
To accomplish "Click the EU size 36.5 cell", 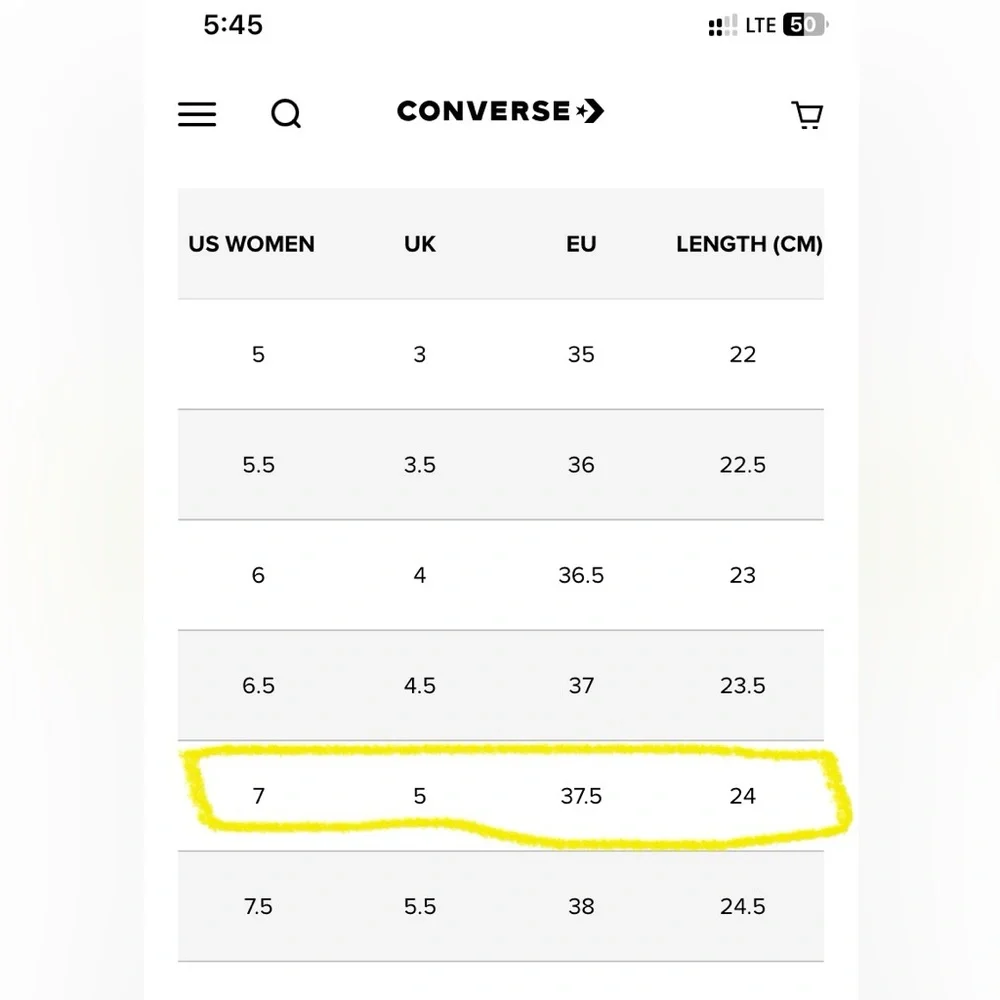I will coord(581,575).
